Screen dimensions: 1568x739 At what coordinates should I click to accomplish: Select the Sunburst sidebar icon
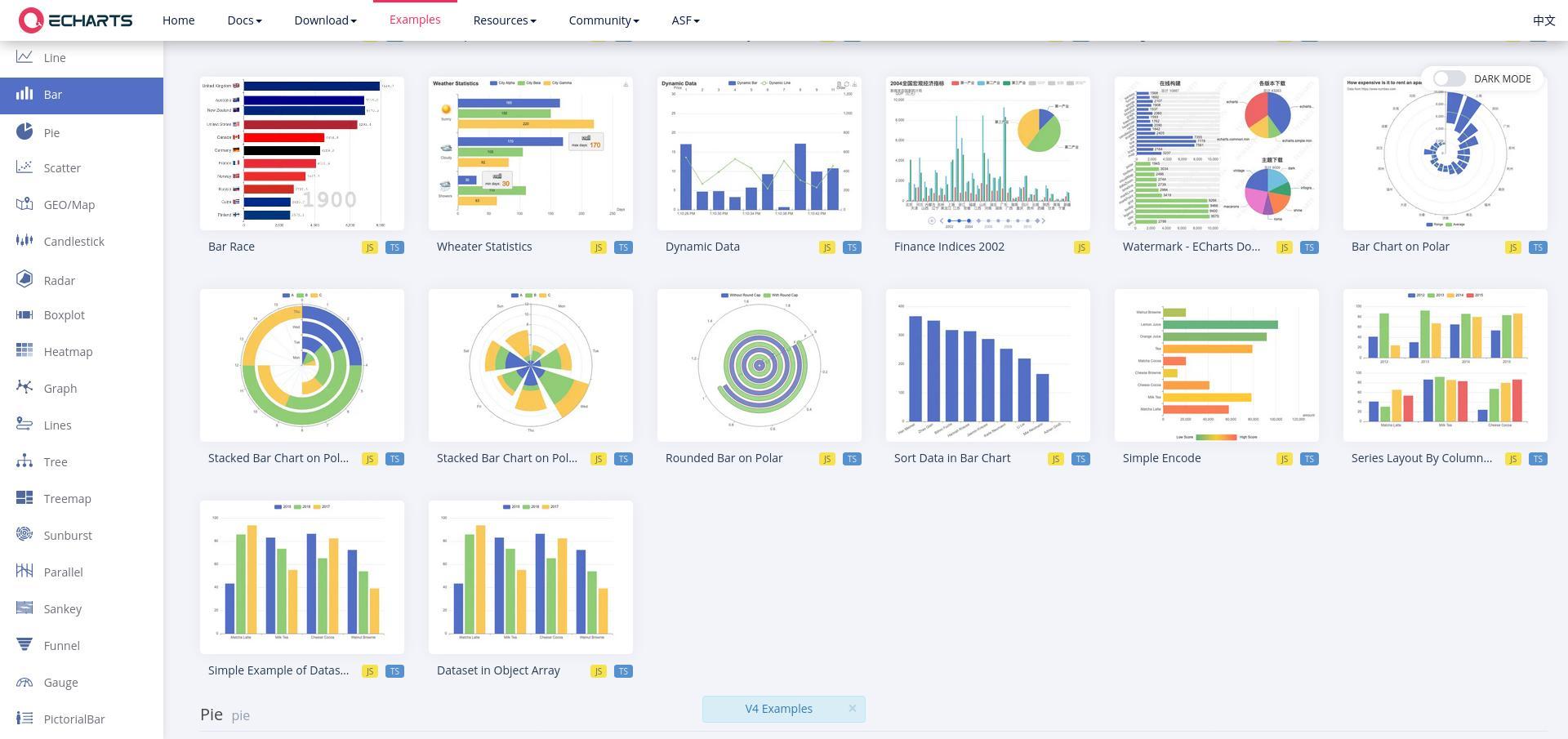tap(24, 535)
